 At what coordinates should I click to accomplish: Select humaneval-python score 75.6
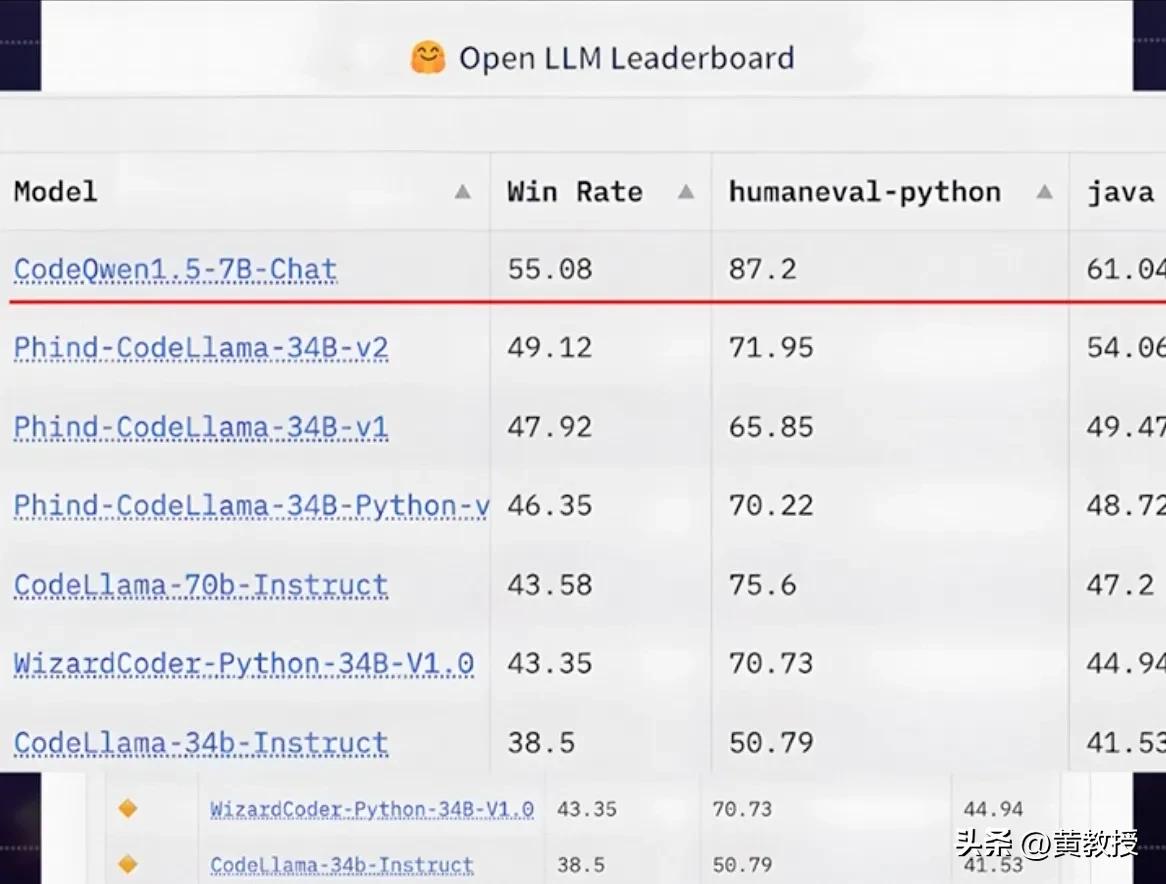762,585
